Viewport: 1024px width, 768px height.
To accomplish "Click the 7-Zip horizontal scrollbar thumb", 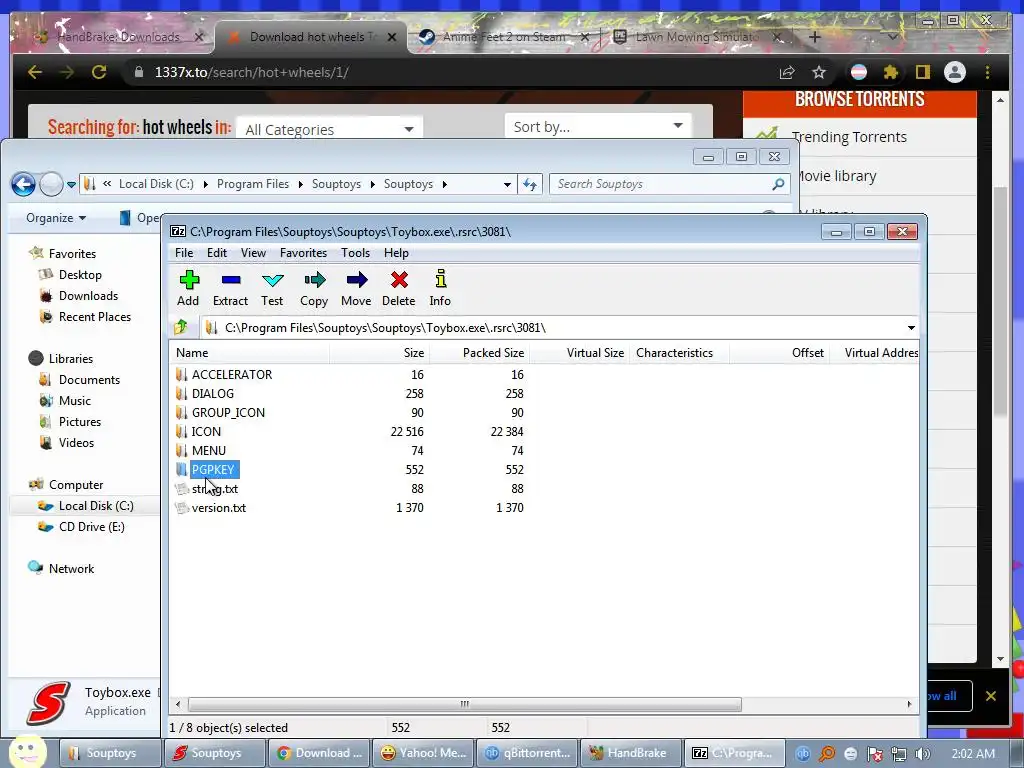I will [x=464, y=705].
